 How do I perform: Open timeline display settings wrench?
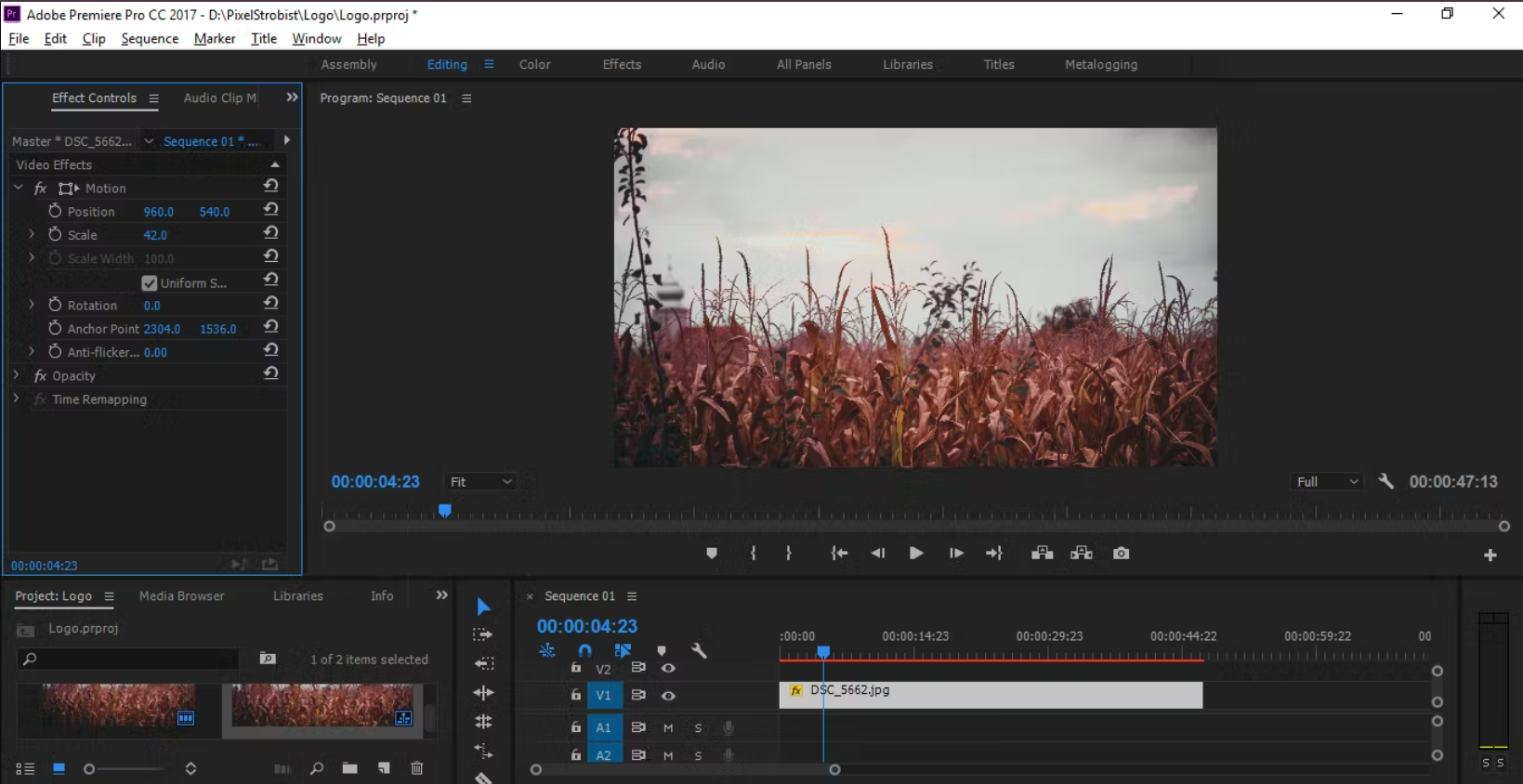pyautogui.click(x=700, y=651)
